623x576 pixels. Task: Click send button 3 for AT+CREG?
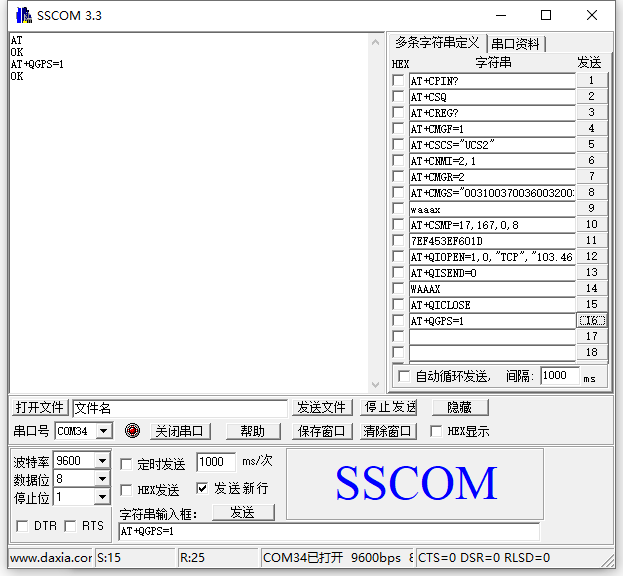tap(591, 112)
